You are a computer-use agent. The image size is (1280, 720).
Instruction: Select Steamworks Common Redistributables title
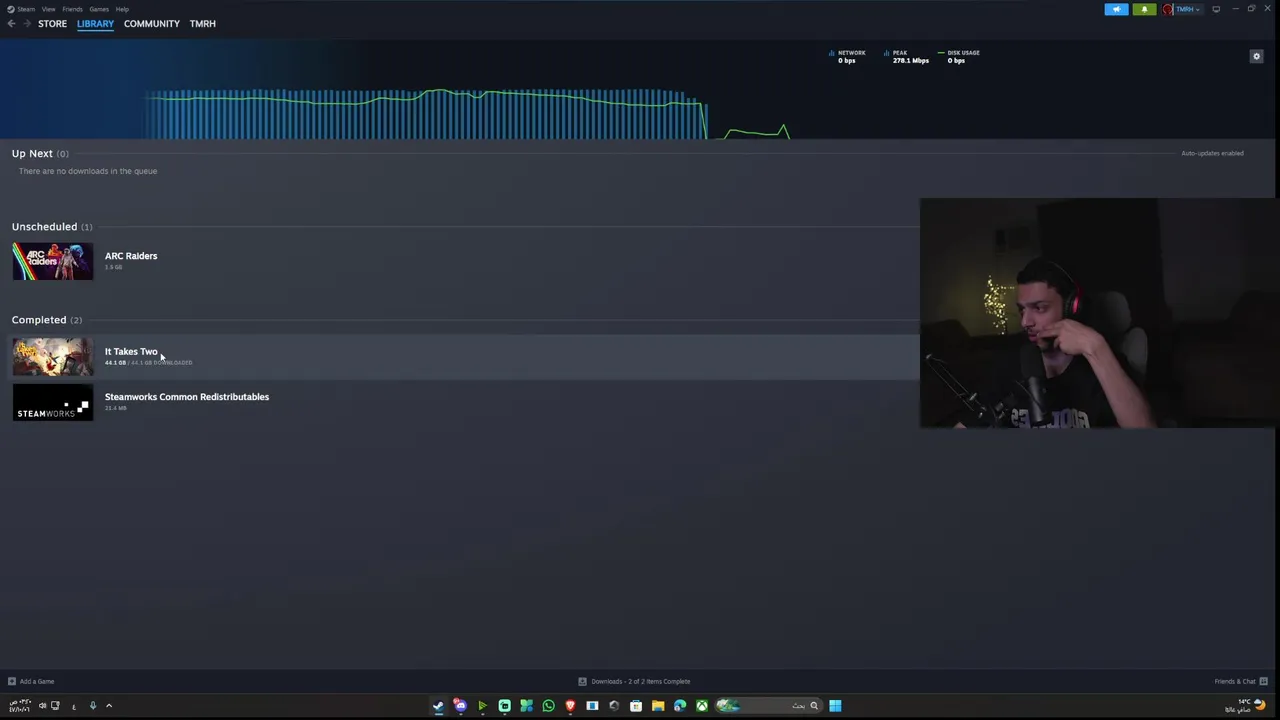(187, 397)
